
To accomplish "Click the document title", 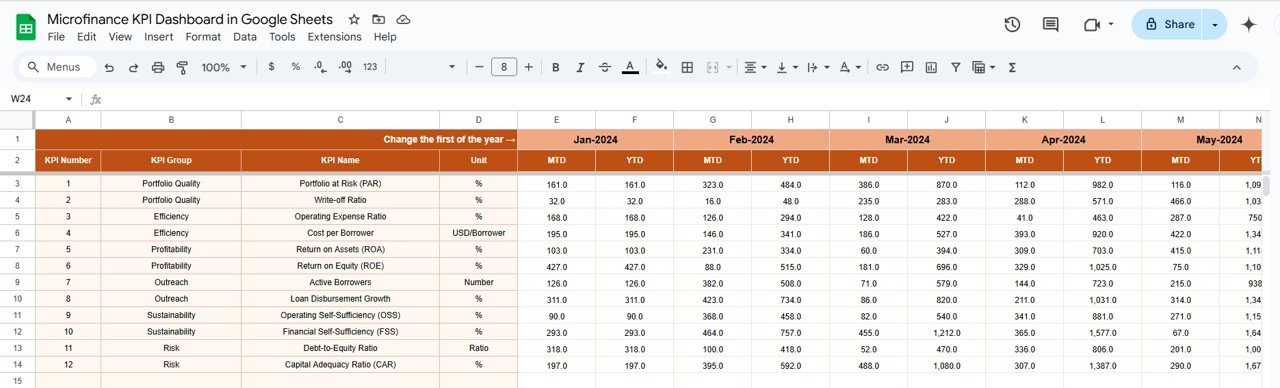I will tap(190, 19).
